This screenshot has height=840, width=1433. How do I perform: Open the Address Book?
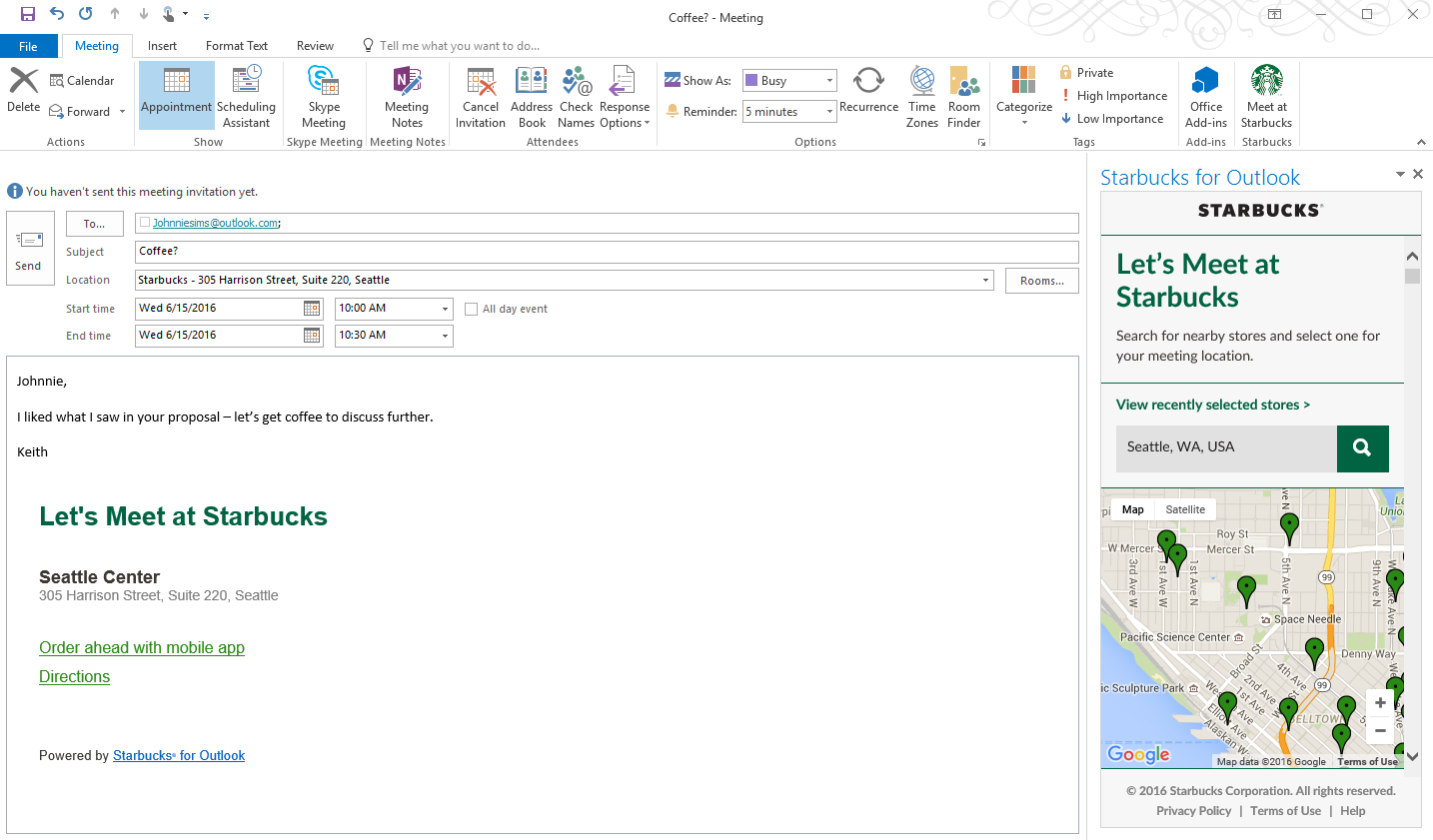532,96
